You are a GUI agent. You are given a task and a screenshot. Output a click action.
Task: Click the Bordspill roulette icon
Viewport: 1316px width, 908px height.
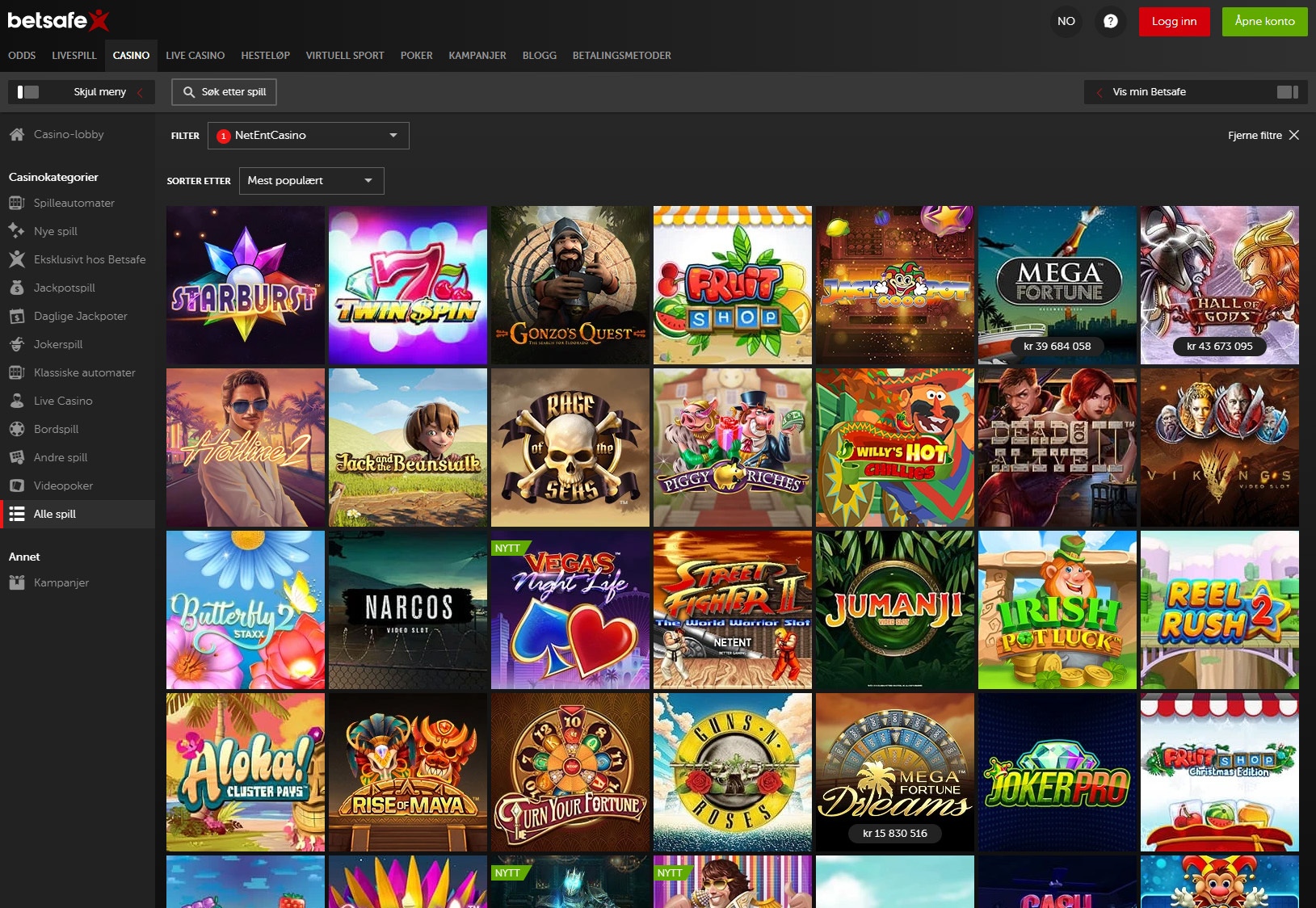17,429
